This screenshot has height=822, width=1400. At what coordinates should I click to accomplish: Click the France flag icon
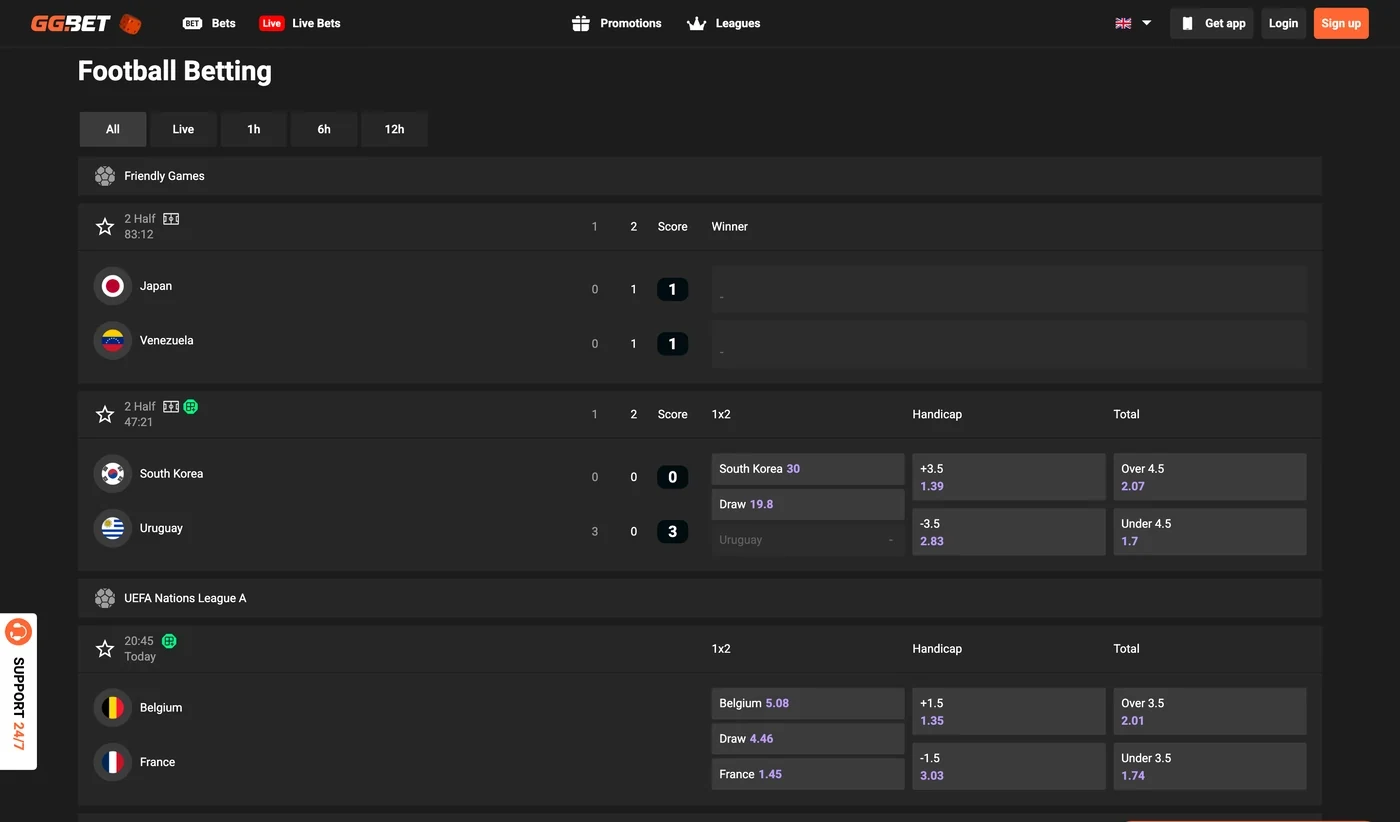click(x=113, y=762)
